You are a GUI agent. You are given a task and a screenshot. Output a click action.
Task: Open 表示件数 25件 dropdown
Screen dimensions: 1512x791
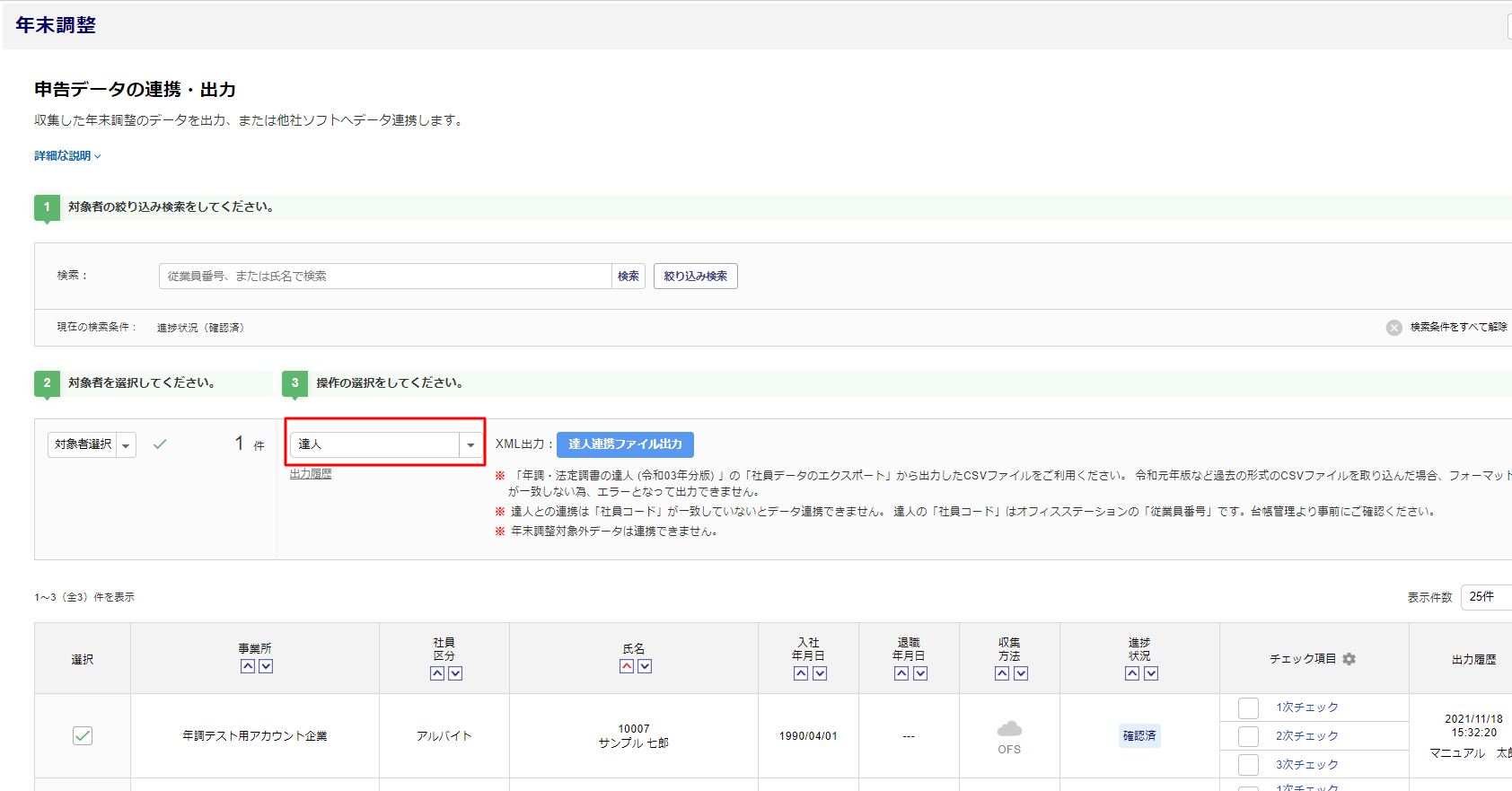[1486, 597]
